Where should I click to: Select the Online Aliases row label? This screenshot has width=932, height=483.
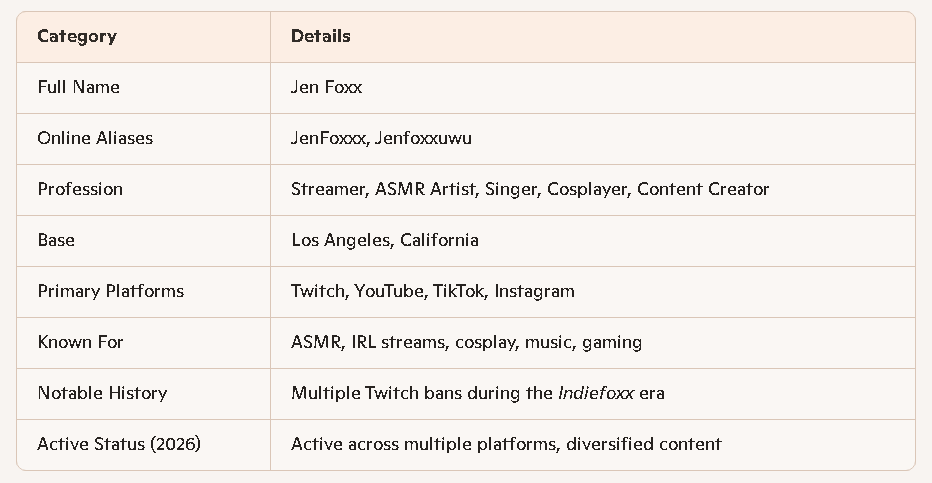click(x=95, y=138)
